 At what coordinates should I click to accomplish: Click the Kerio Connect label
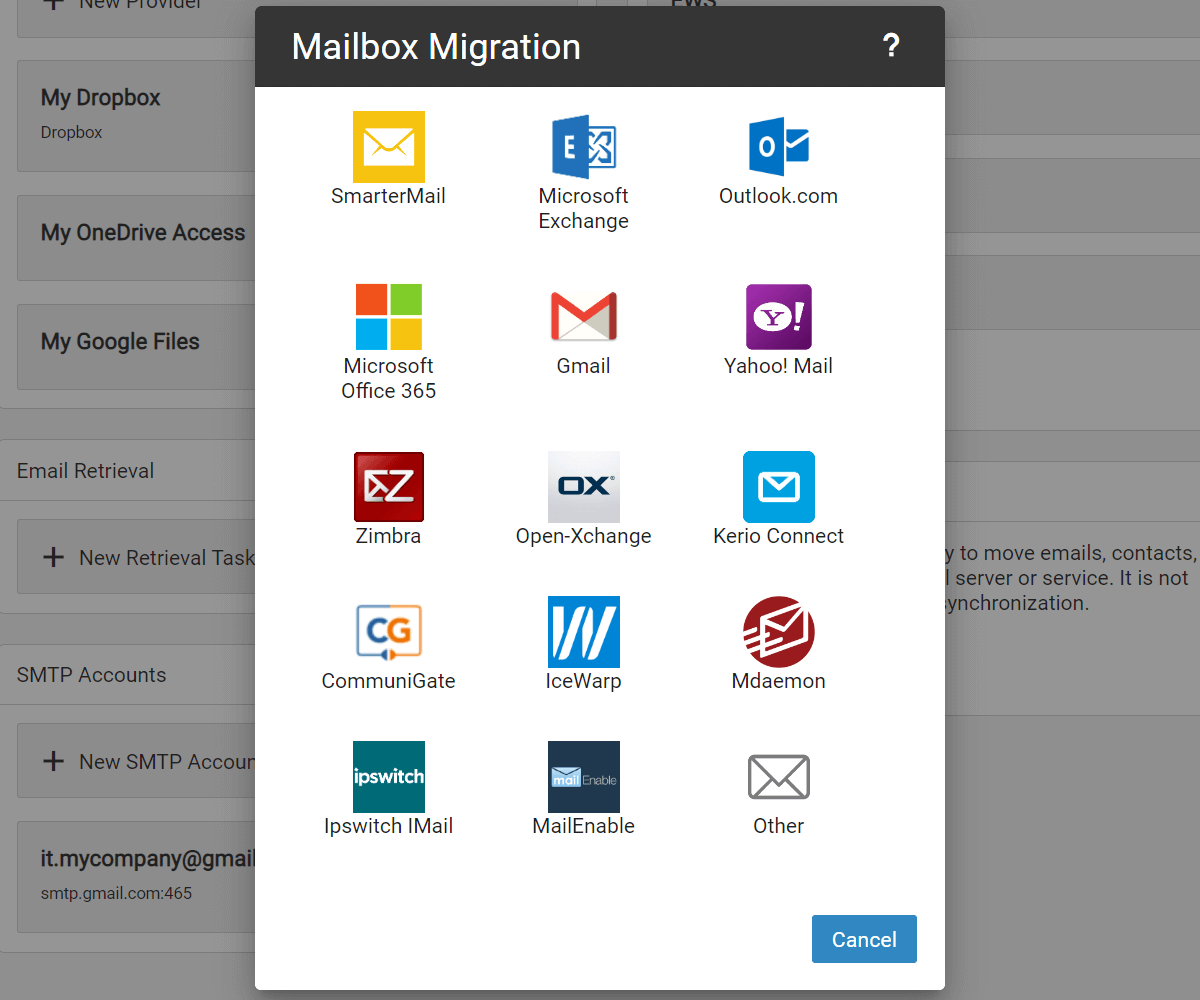779,536
